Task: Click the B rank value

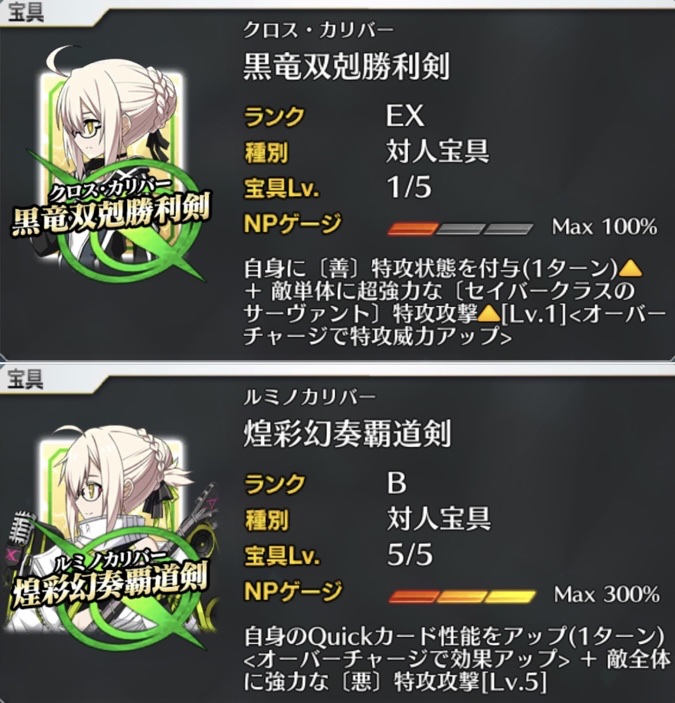Action: pyautogui.click(x=397, y=483)
